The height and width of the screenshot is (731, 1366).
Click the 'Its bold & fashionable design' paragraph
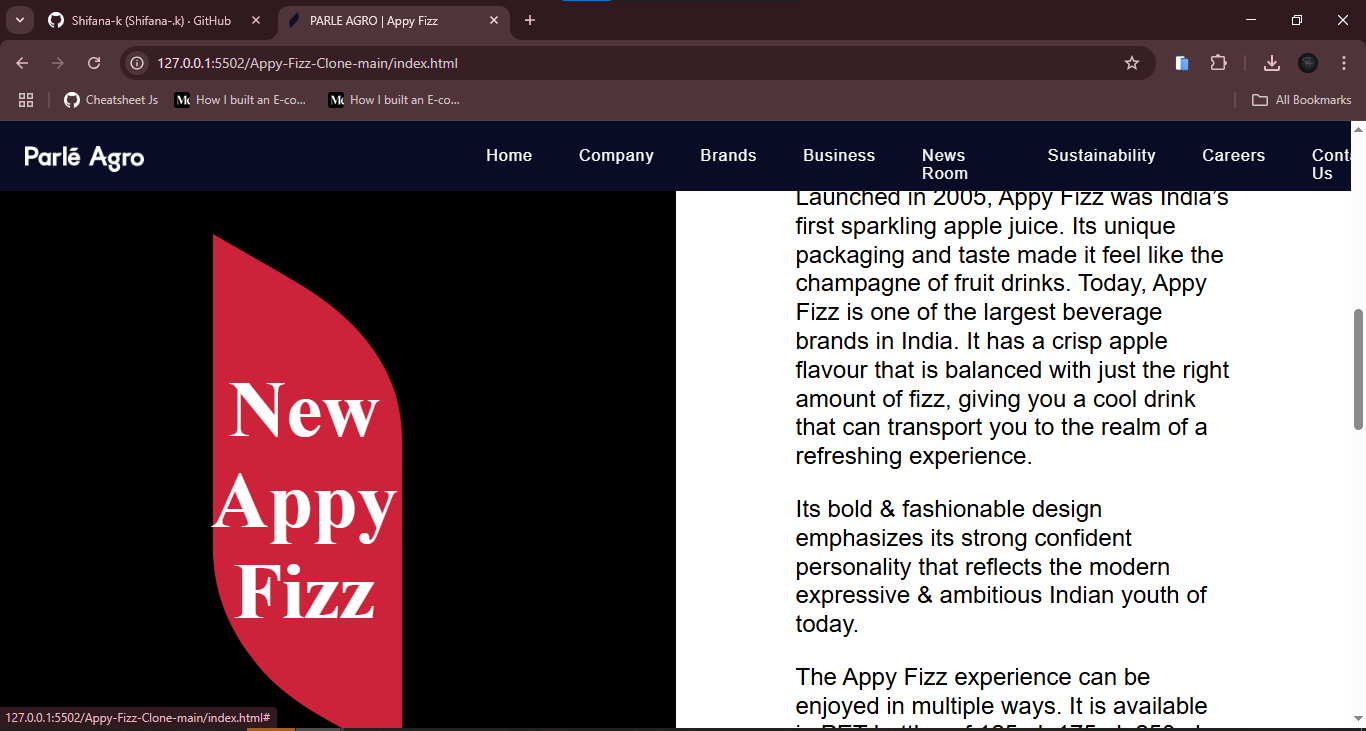pos(1001,567)
